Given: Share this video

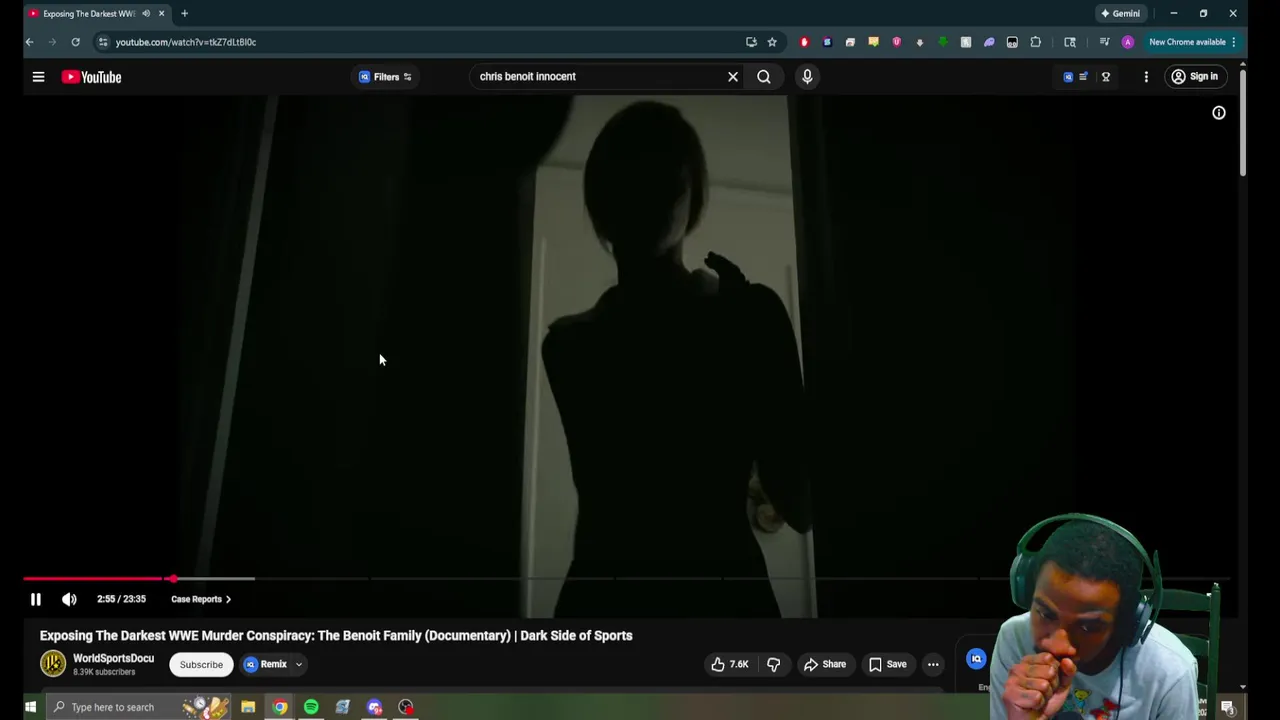Looking at the screenshot, I should 825,664.
